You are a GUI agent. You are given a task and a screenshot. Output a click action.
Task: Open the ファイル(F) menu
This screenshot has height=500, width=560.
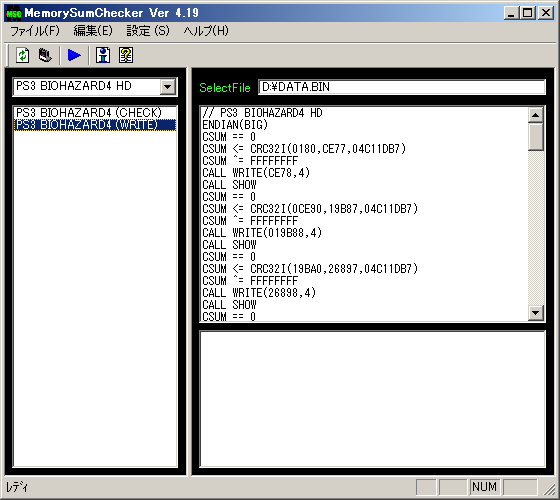point(35,31)
